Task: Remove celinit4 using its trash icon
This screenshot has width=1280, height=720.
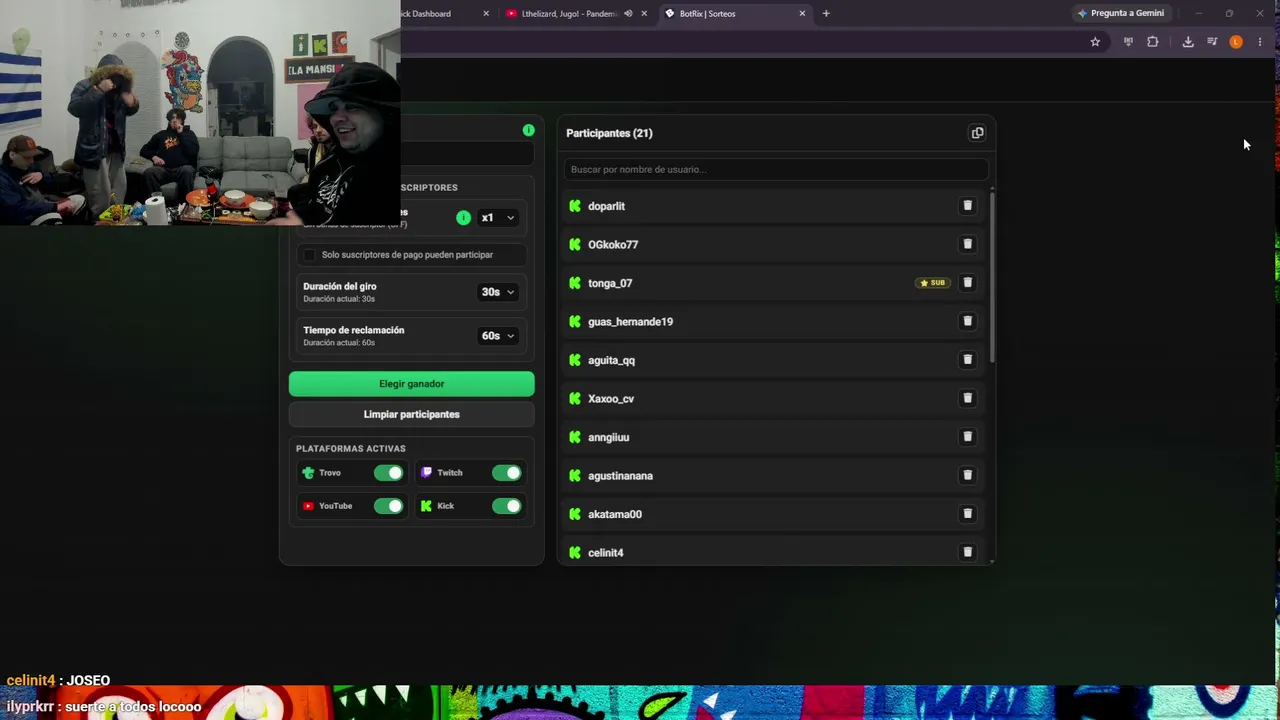Action: [967, 552]
